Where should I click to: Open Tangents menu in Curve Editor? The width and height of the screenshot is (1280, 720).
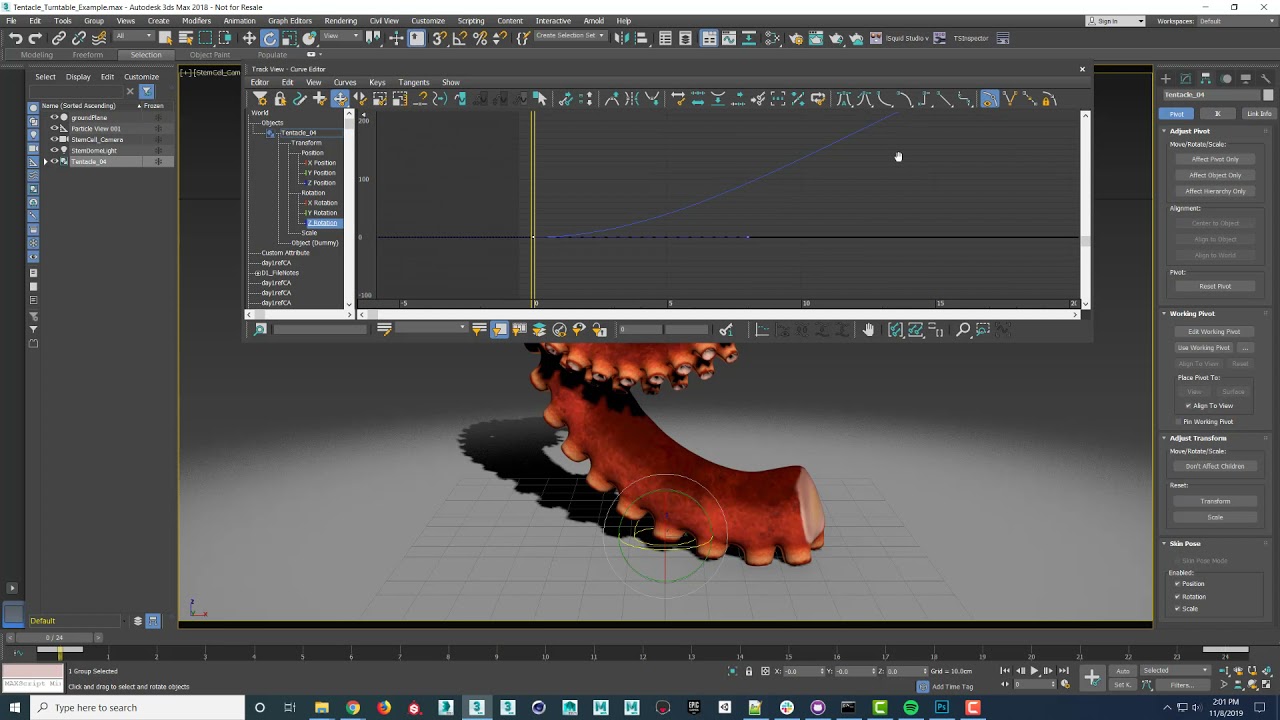pos(413,82)
